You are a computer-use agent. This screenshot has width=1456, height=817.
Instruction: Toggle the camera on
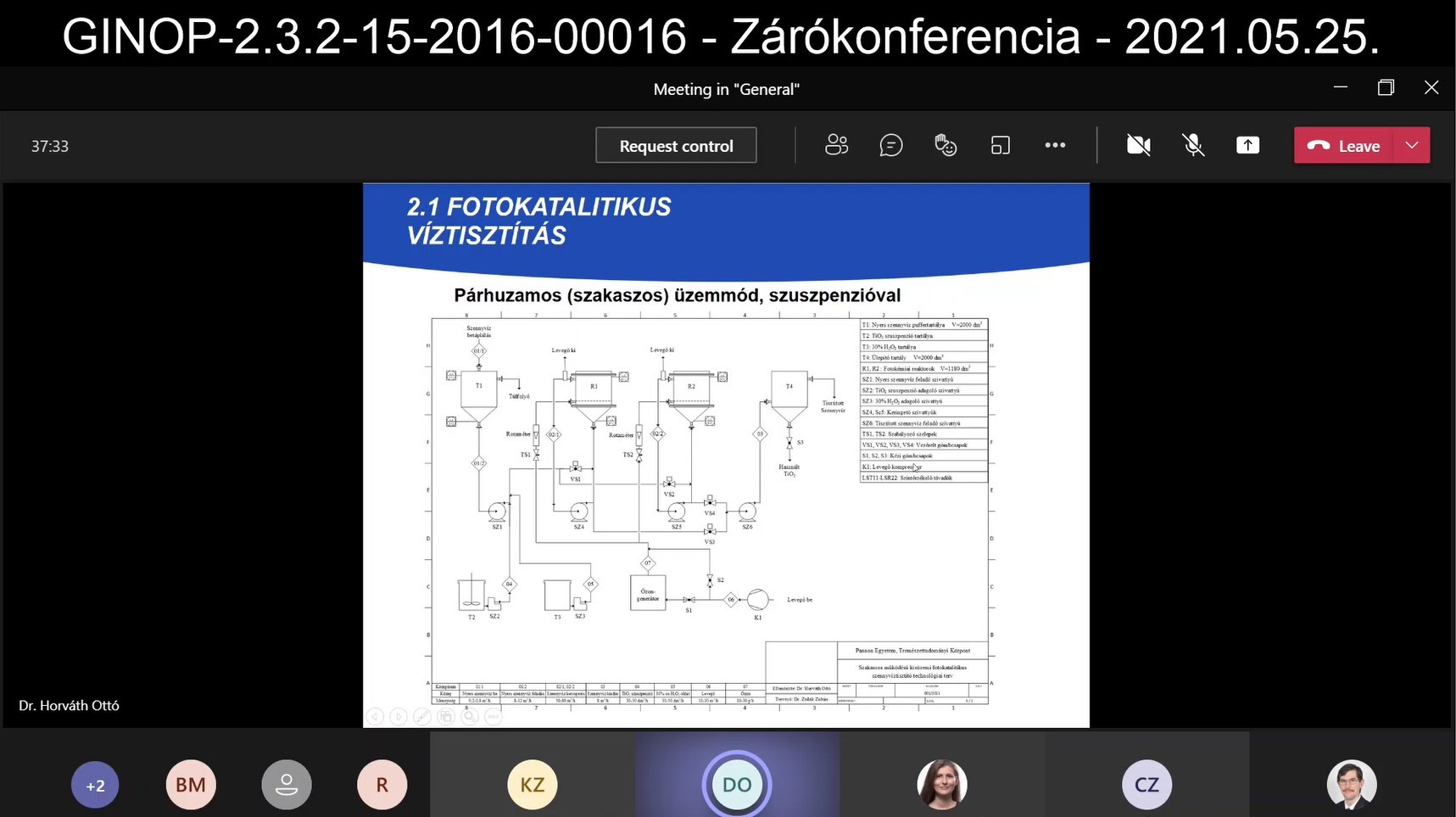coord(1137,145)
